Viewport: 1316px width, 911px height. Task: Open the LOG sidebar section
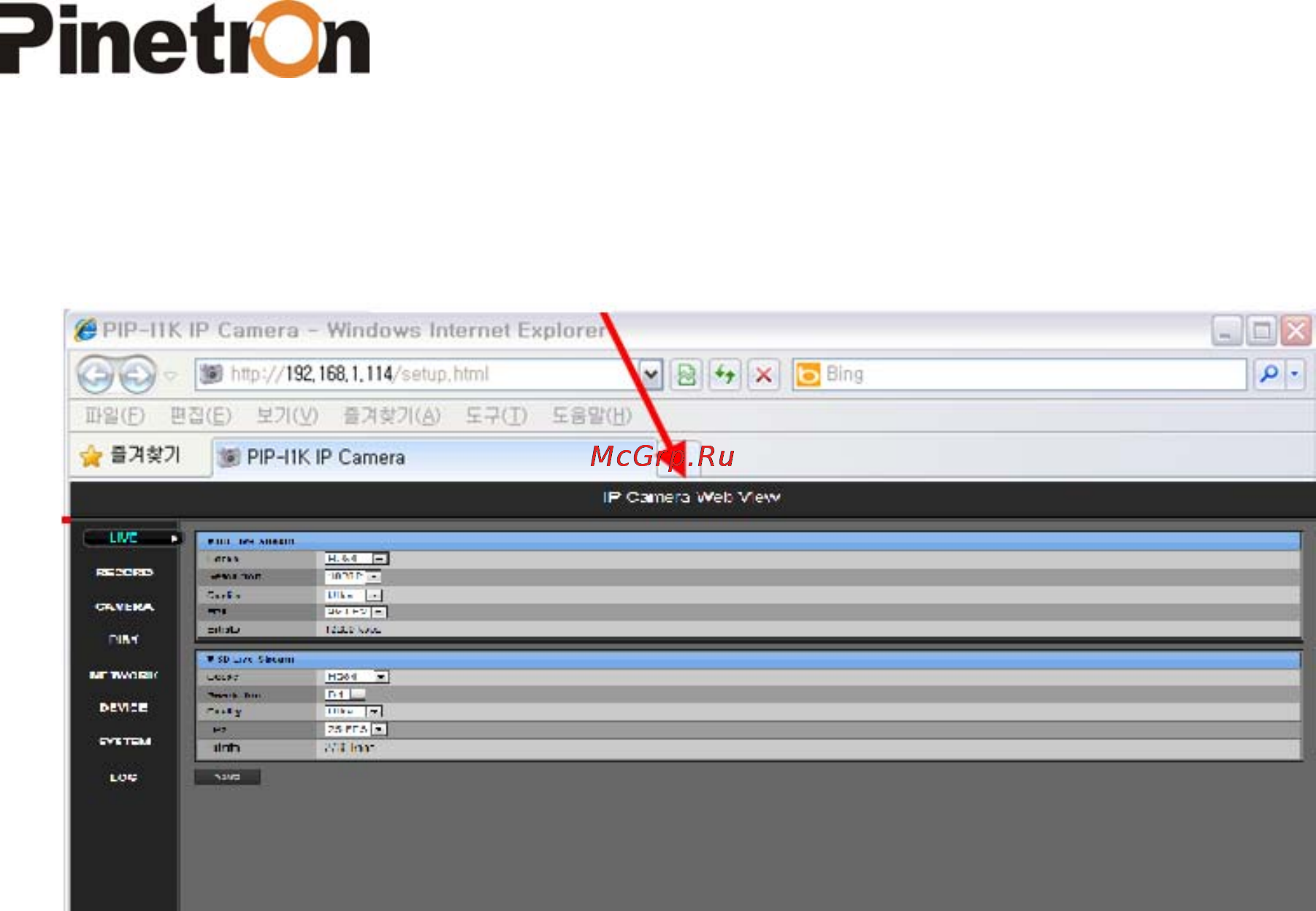click(123, 777)
